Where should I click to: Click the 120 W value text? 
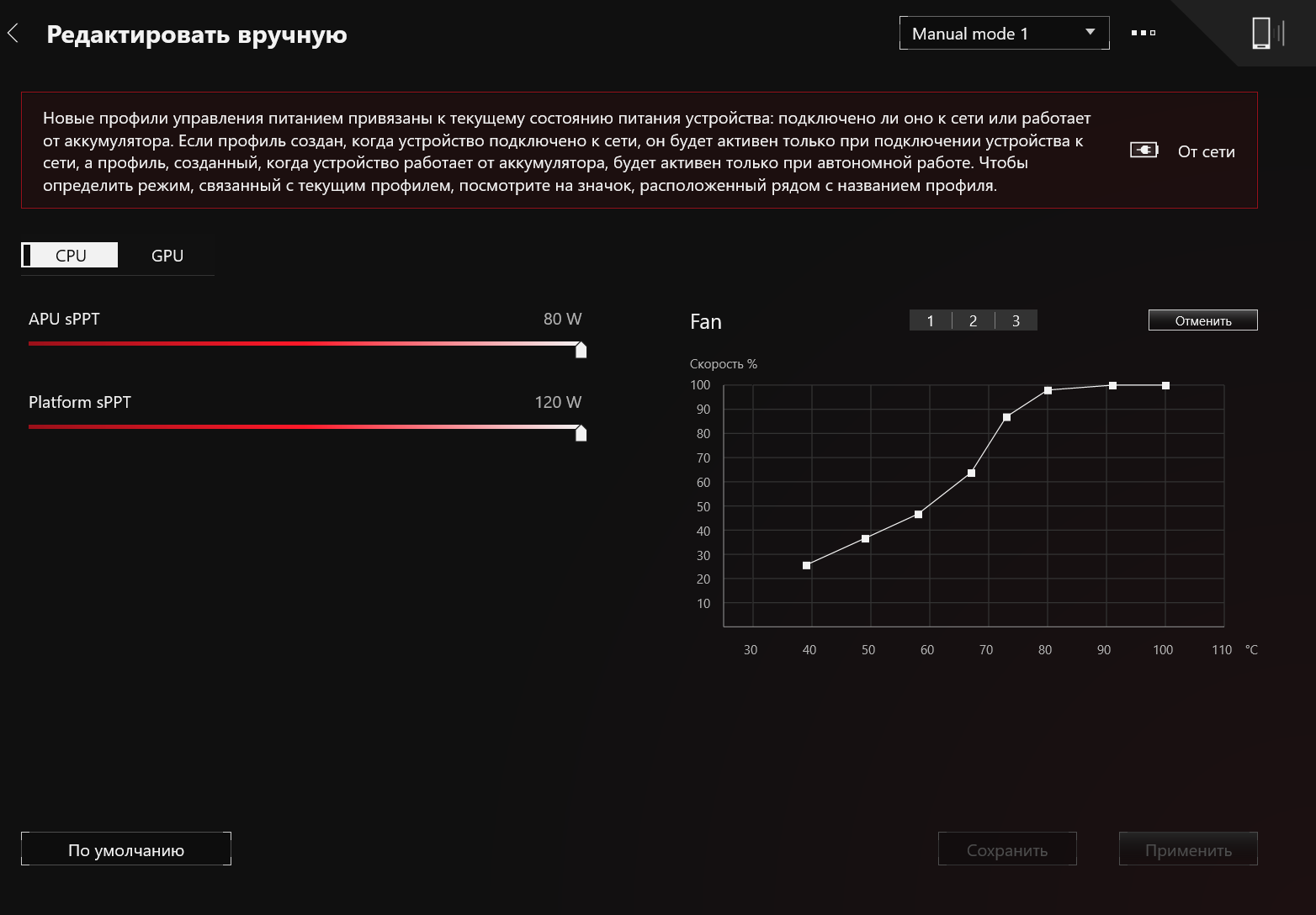[558, 402]
